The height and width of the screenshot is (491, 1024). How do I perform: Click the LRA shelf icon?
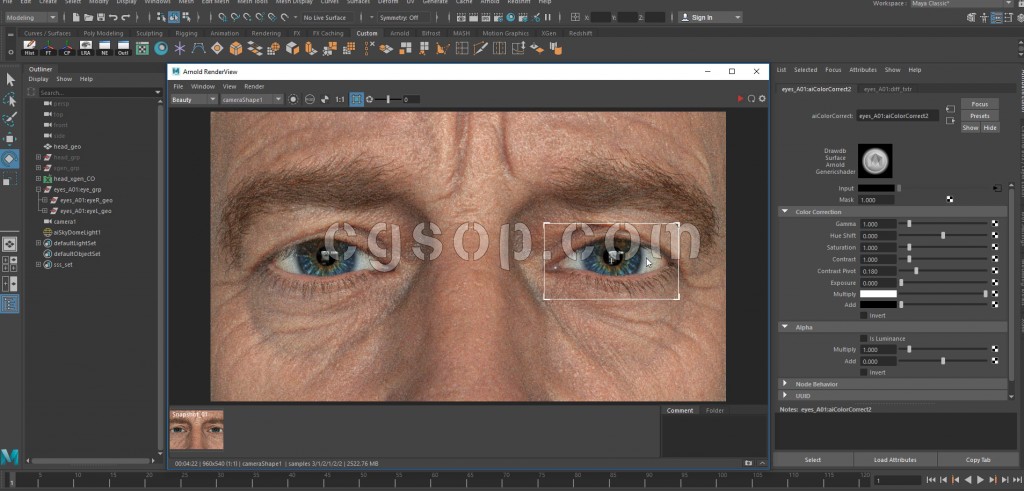(x=86, y=48)
